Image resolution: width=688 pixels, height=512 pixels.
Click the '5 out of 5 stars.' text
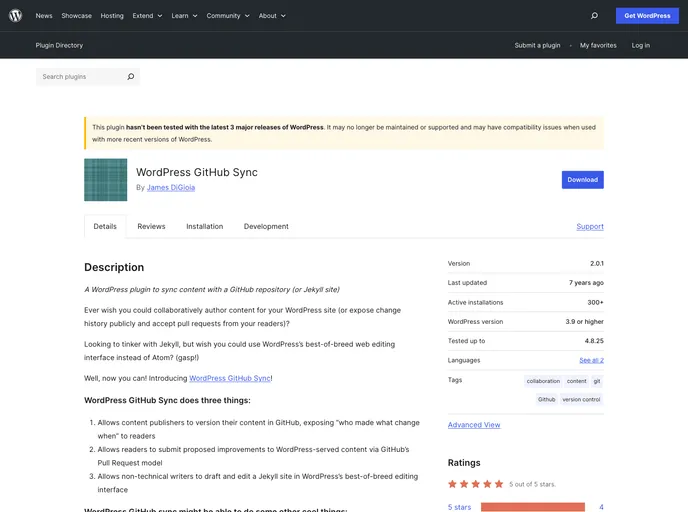pyautogui.click(x=532, y=484)
